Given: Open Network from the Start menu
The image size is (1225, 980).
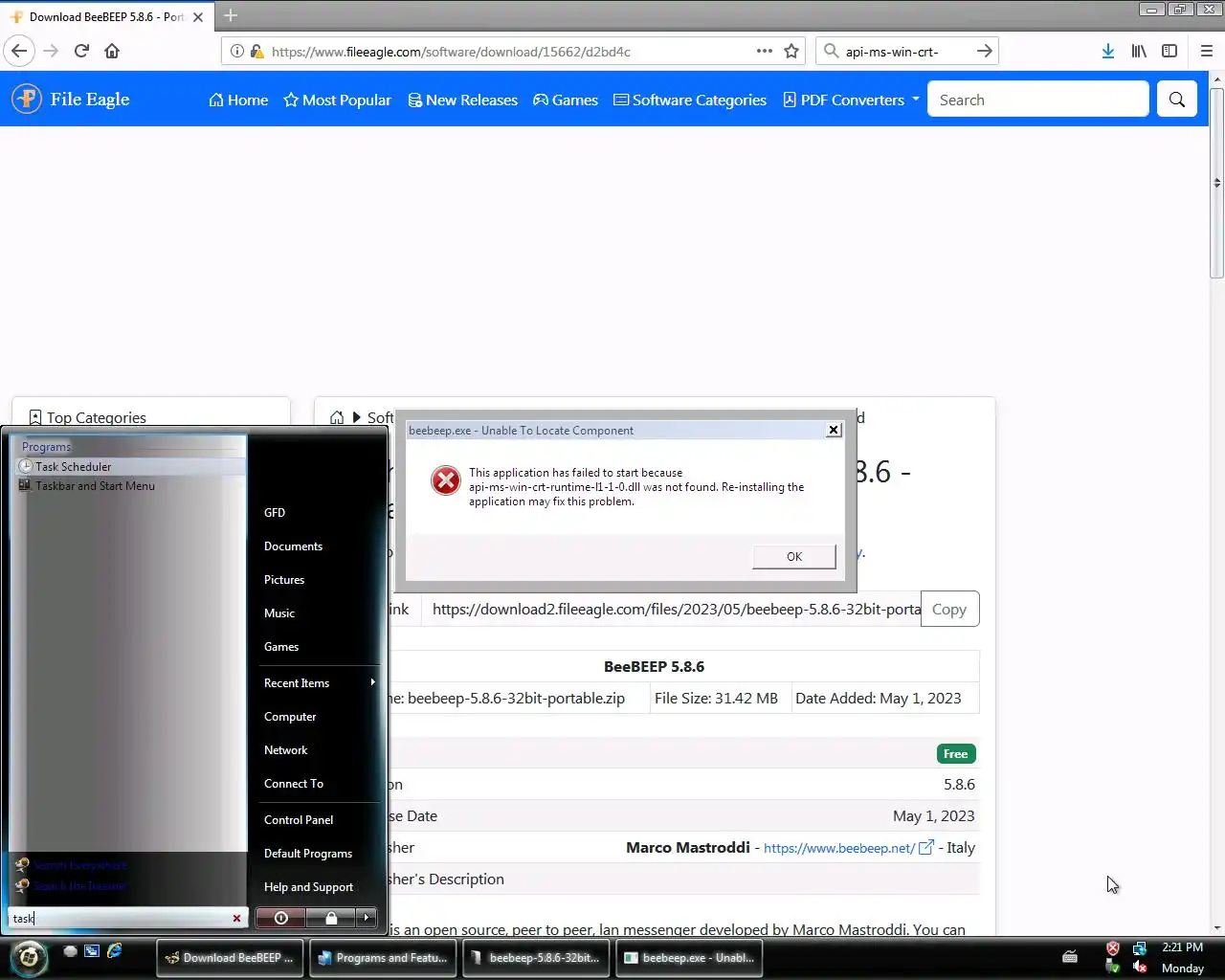Looking at the screenshot, I should click(x=285, y=750).
